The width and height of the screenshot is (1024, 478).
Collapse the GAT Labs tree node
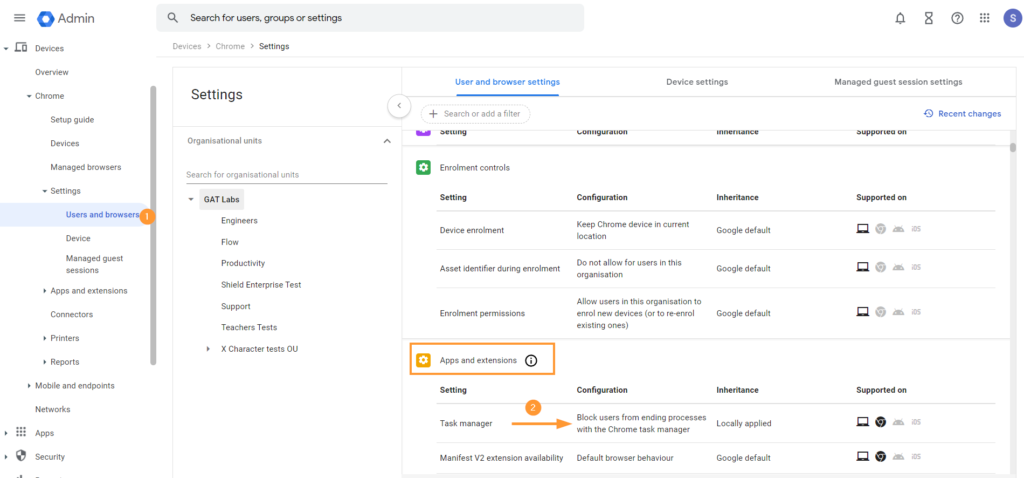pyautogui.click(x=191, y=199)
